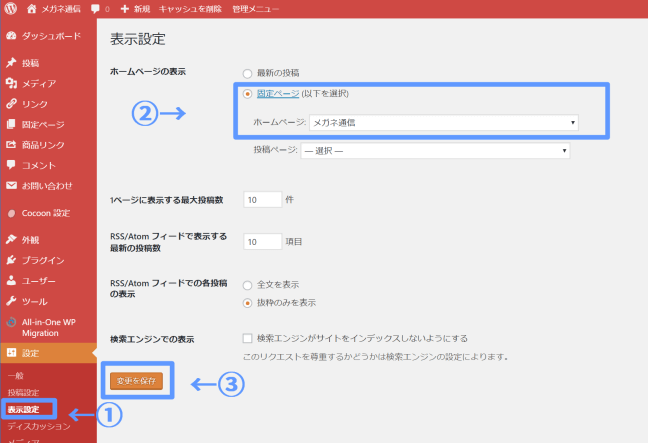Click the 固定ページ link in ホームページの表示
Image resolution: width=648 pixels, height=443 pixels.
pos(278,93)
